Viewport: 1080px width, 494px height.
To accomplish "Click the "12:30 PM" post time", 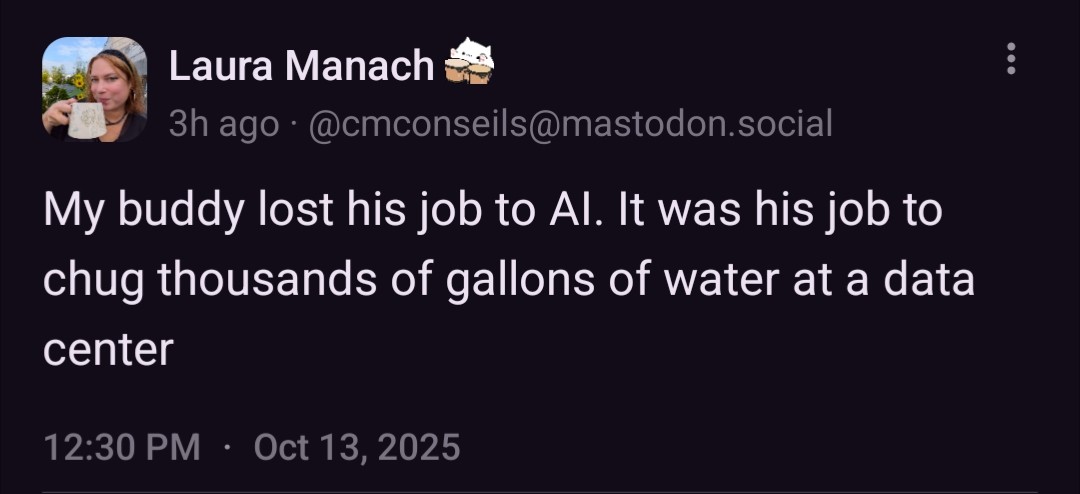I will coord(121,446).
